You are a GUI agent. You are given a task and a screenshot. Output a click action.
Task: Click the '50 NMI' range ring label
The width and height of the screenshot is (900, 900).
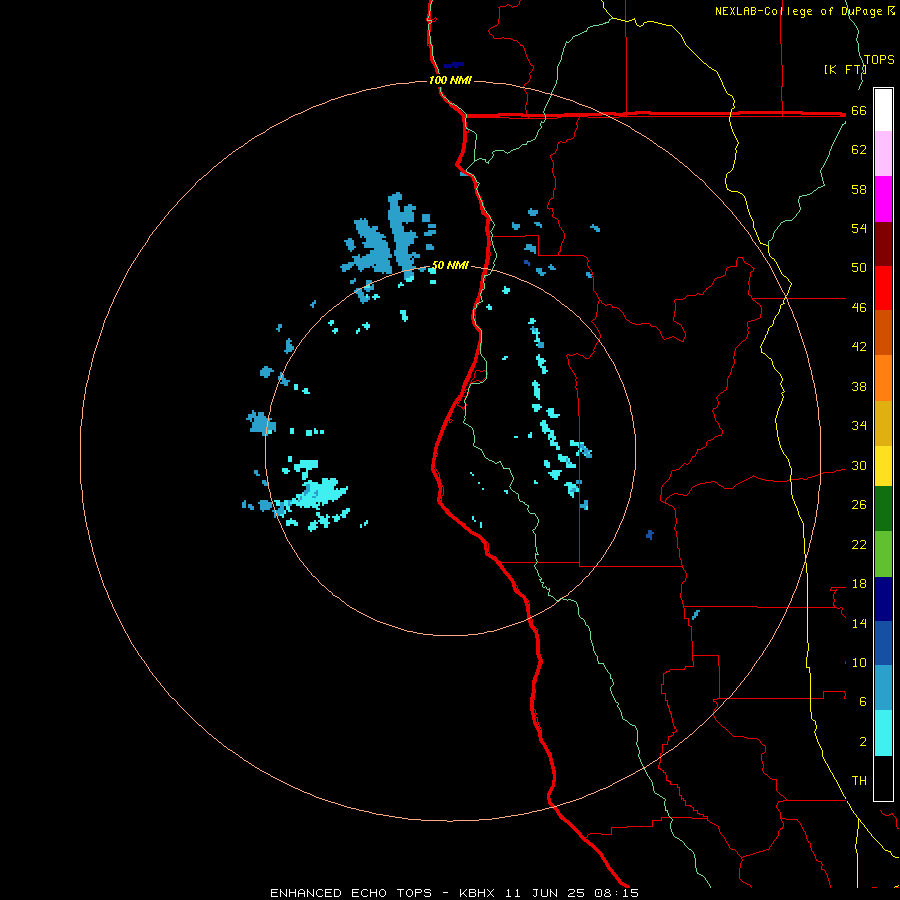(x=450, y=265)
